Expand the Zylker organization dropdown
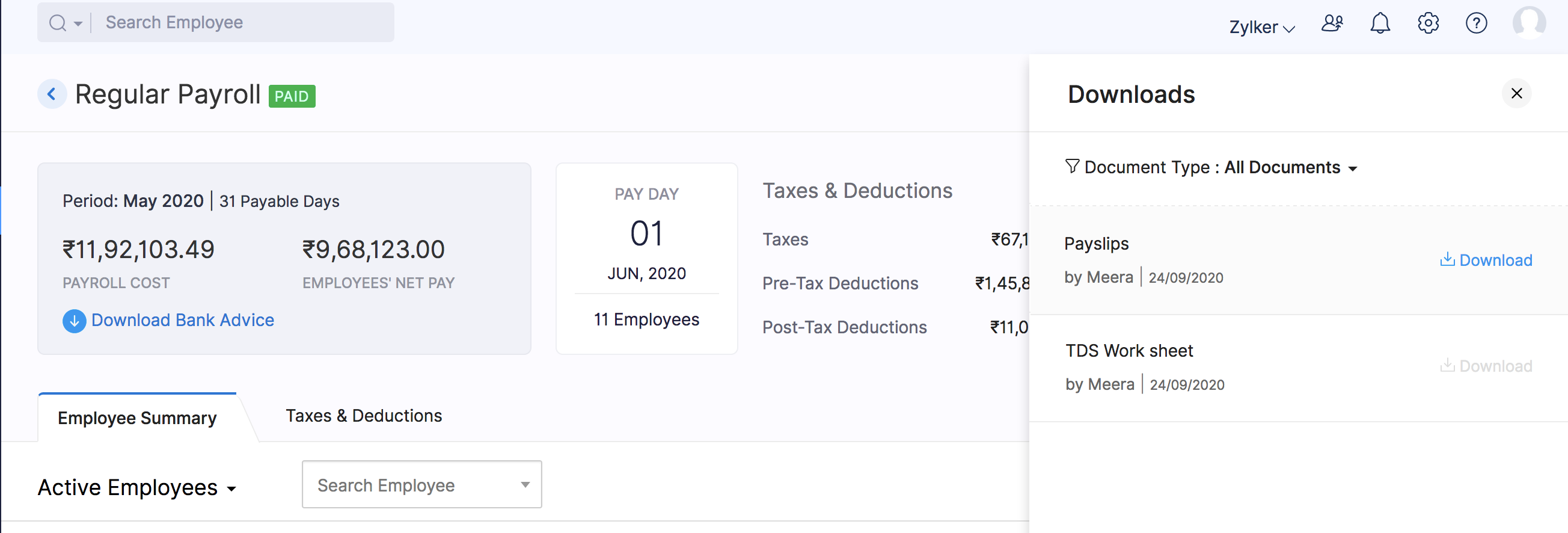This screenshot has width=1568, height=533. click(x=1261, y=28)
